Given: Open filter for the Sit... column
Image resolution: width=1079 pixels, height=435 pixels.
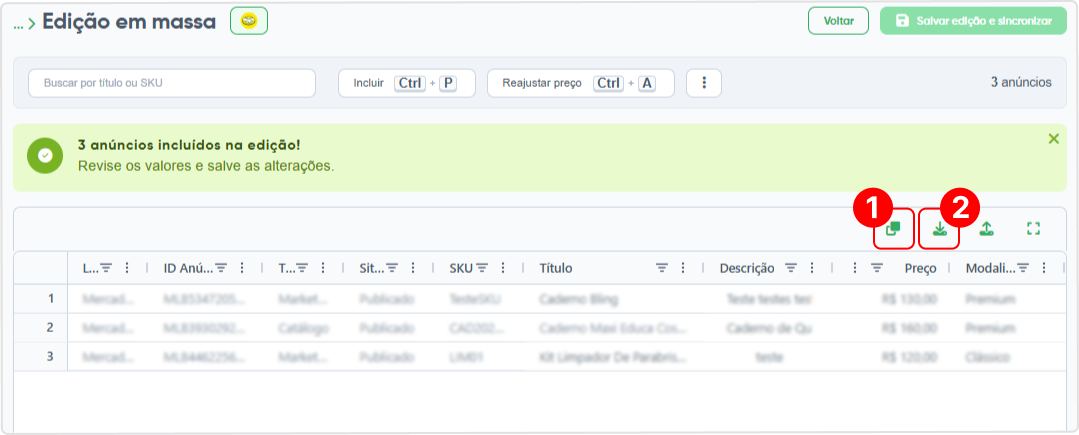Looking at the screenshot, I should [392, 268].
